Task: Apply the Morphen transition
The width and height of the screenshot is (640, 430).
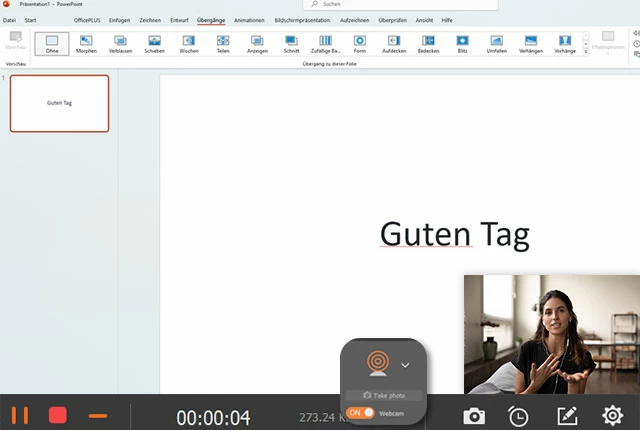Action: click(86, 44)
